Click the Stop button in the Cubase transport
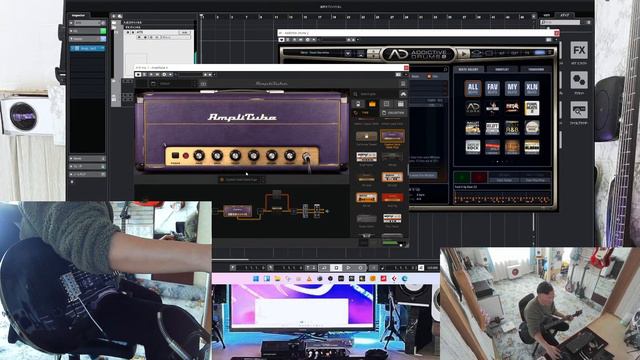This screenshot has width=640, height=360. click(336, 268)
